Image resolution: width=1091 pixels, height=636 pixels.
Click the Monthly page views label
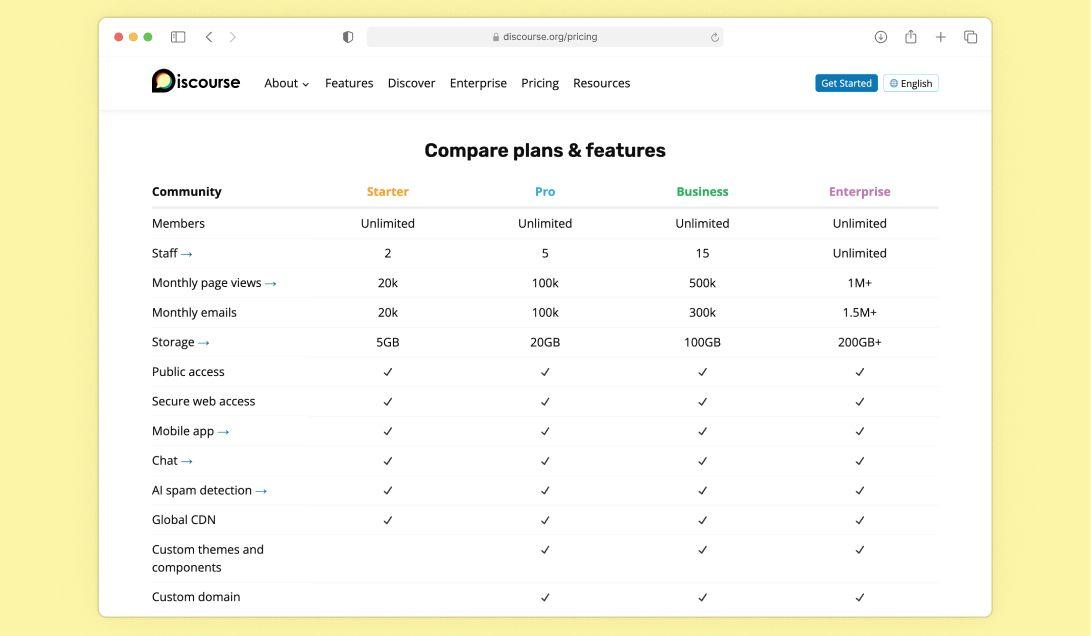click(x=207, y=283)
